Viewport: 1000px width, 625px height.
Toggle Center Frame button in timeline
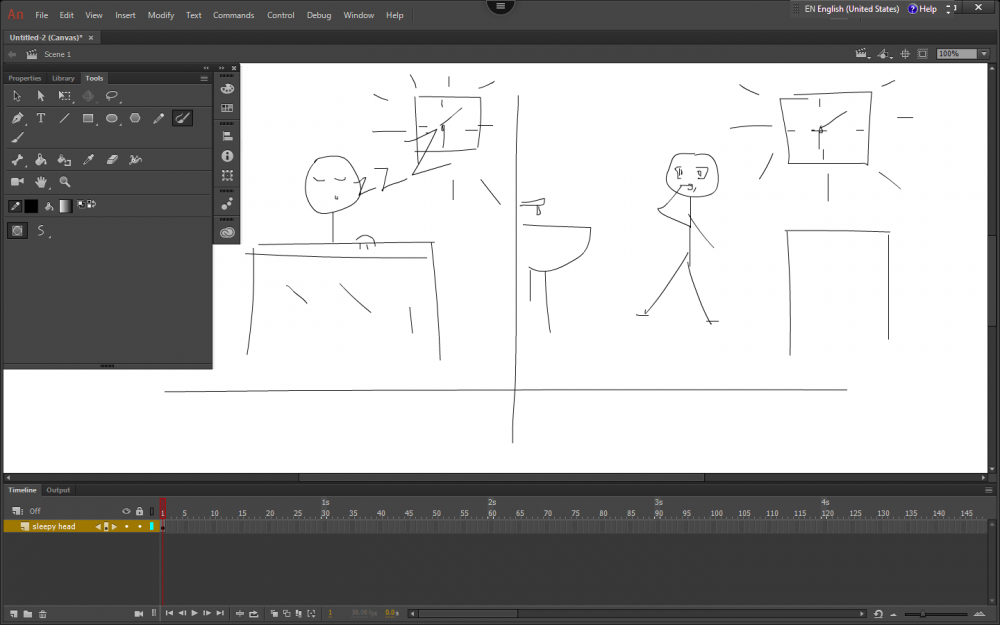(240, 614)
